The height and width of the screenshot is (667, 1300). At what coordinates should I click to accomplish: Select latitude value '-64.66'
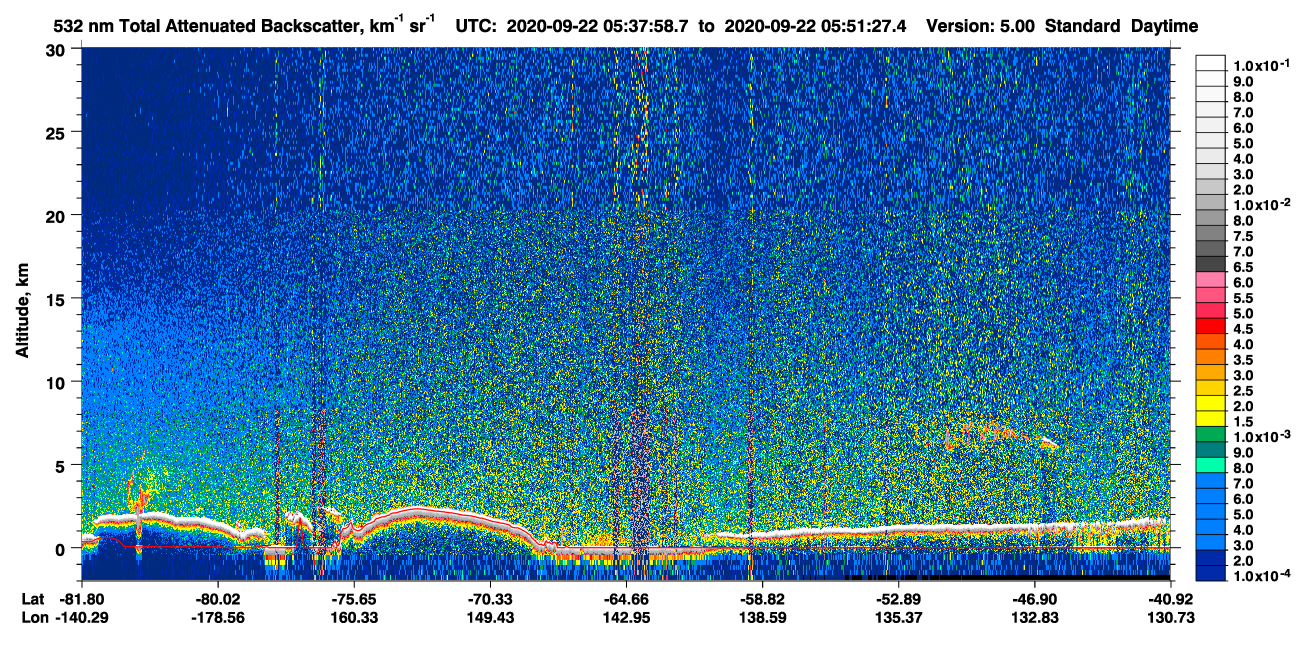coord(627,599)
